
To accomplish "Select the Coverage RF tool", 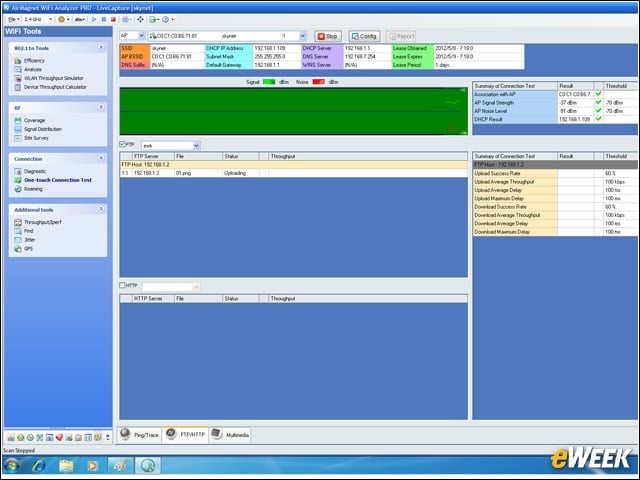I will click(34, 120).
